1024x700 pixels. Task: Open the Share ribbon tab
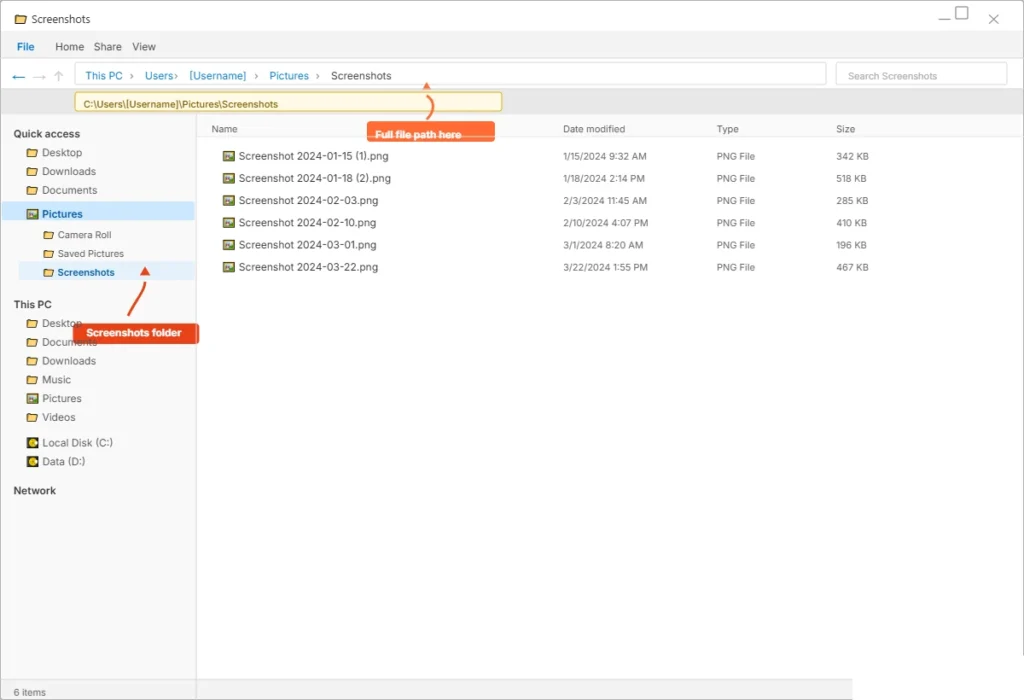[x=107, y=47]
